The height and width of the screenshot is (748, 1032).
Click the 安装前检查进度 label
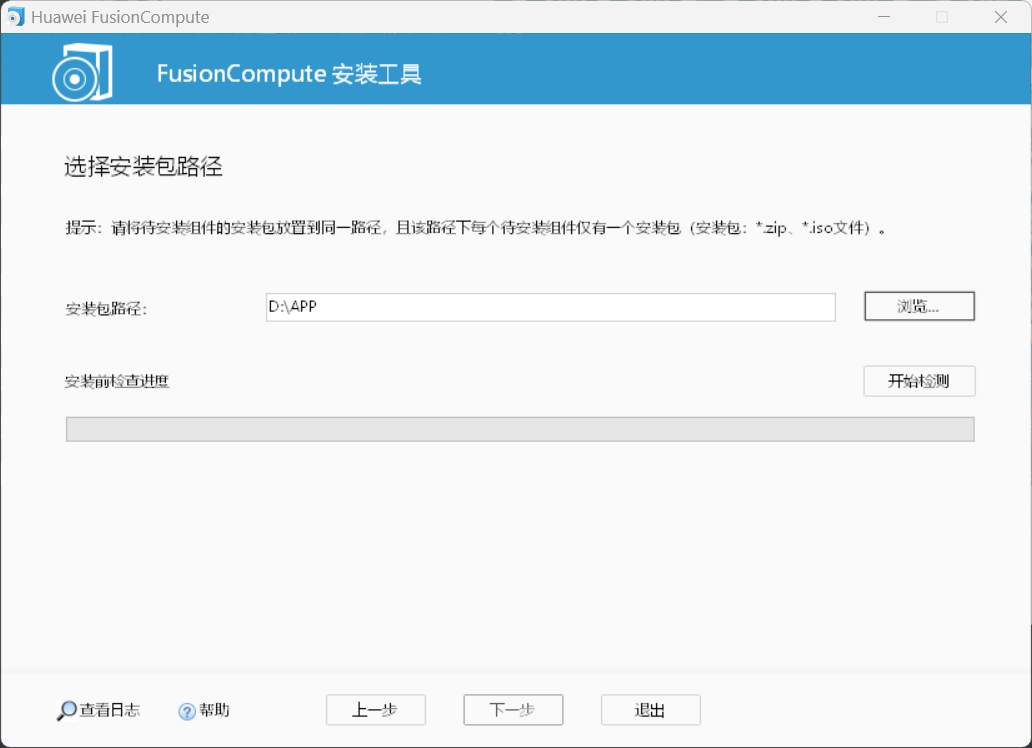(x=117, y=381)
